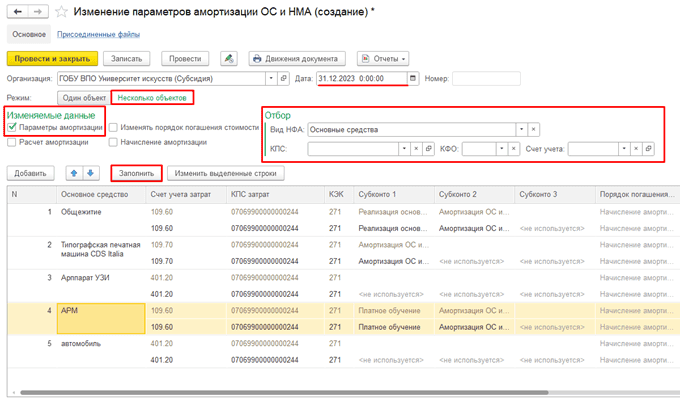Screen dimensions: 680x400
Task: Clear the КПС filter field with x
Action: coord(416,149)
